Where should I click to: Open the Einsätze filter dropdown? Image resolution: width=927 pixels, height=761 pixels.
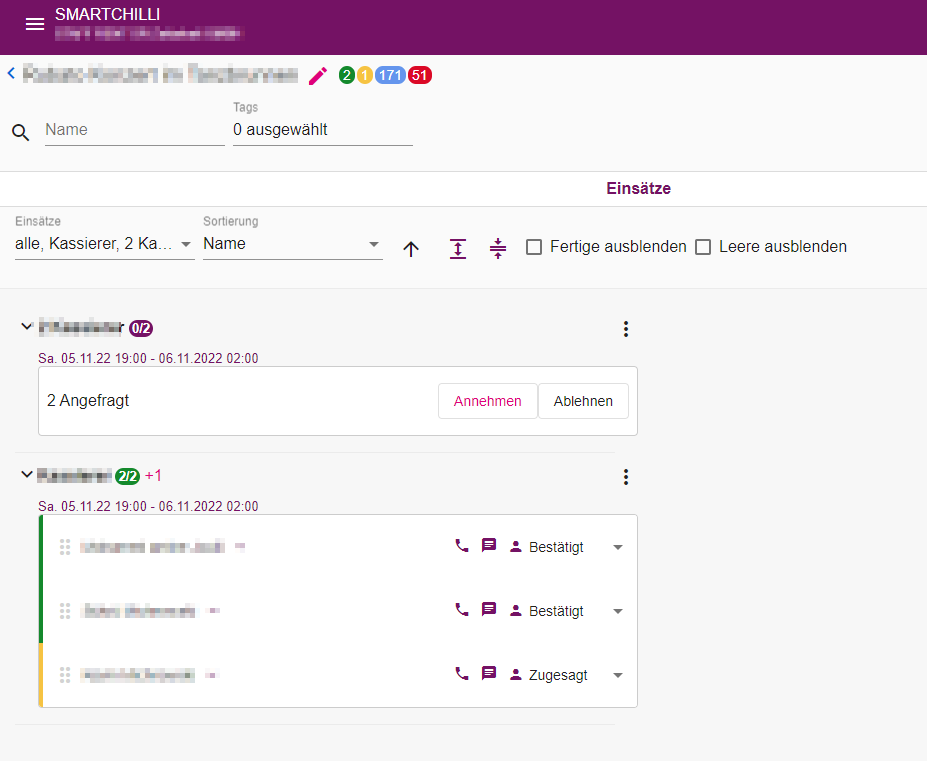click(x=104, y=244)
